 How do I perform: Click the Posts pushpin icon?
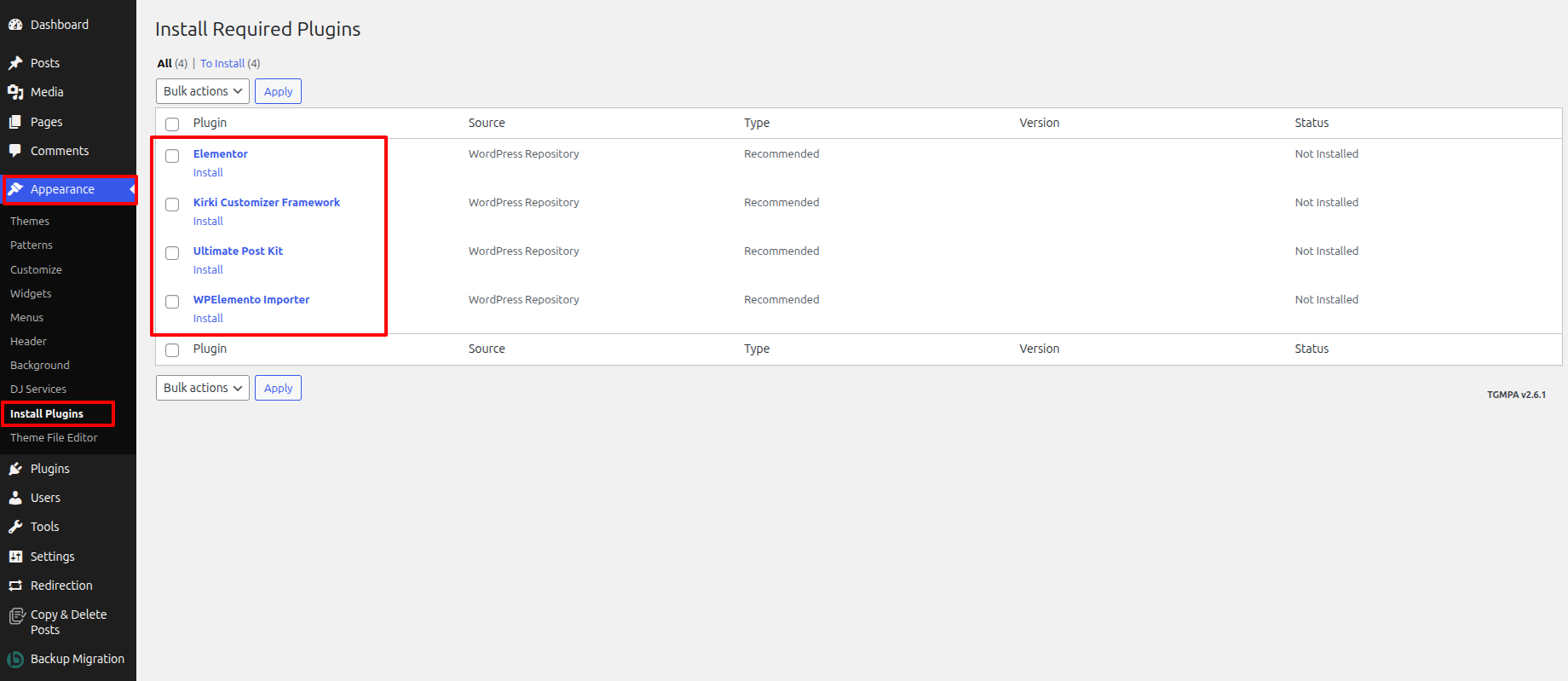point(15,63)
